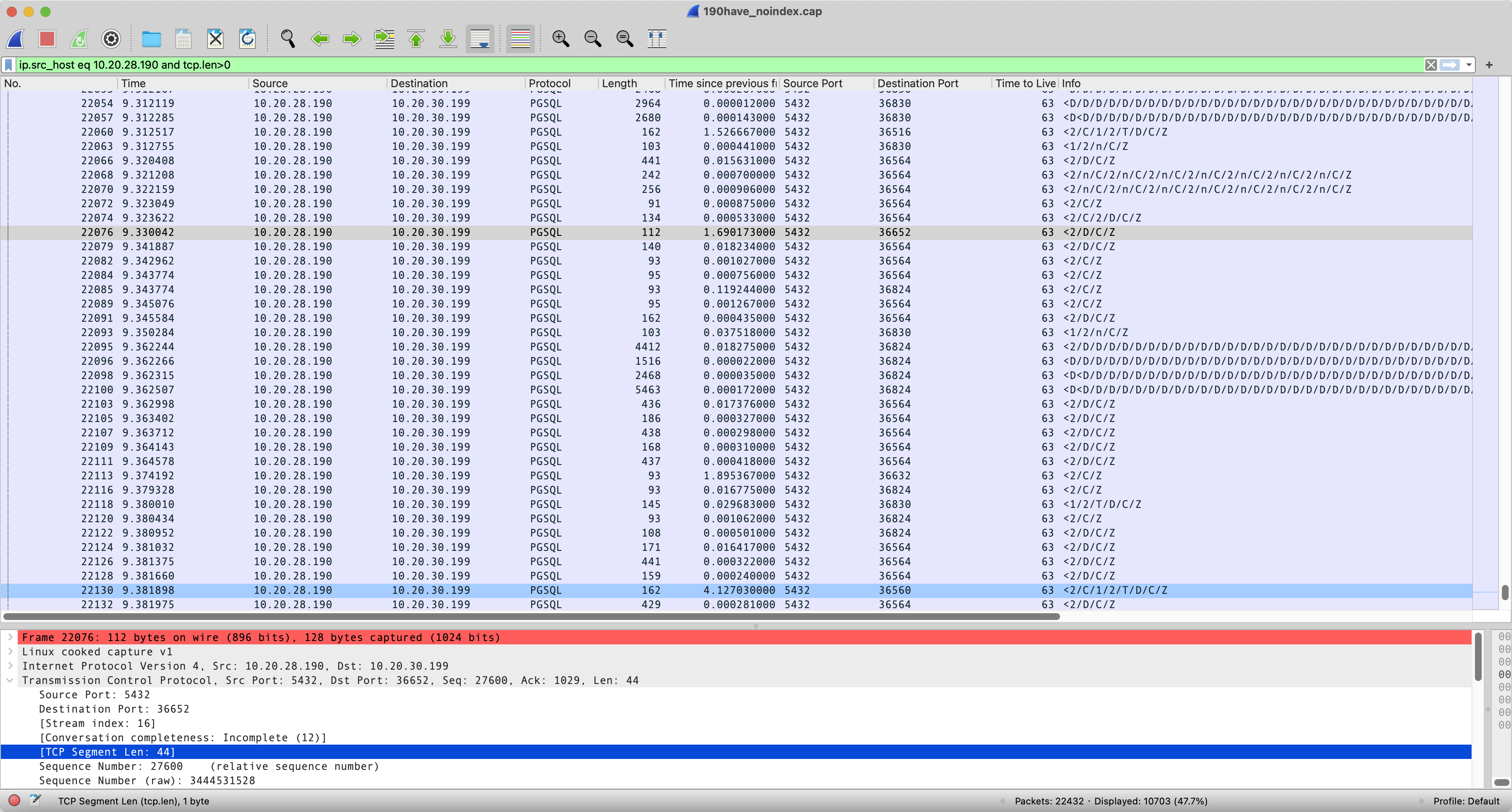
Task: Collapse the Transmission Control Protocol tree
Action: 10,680
